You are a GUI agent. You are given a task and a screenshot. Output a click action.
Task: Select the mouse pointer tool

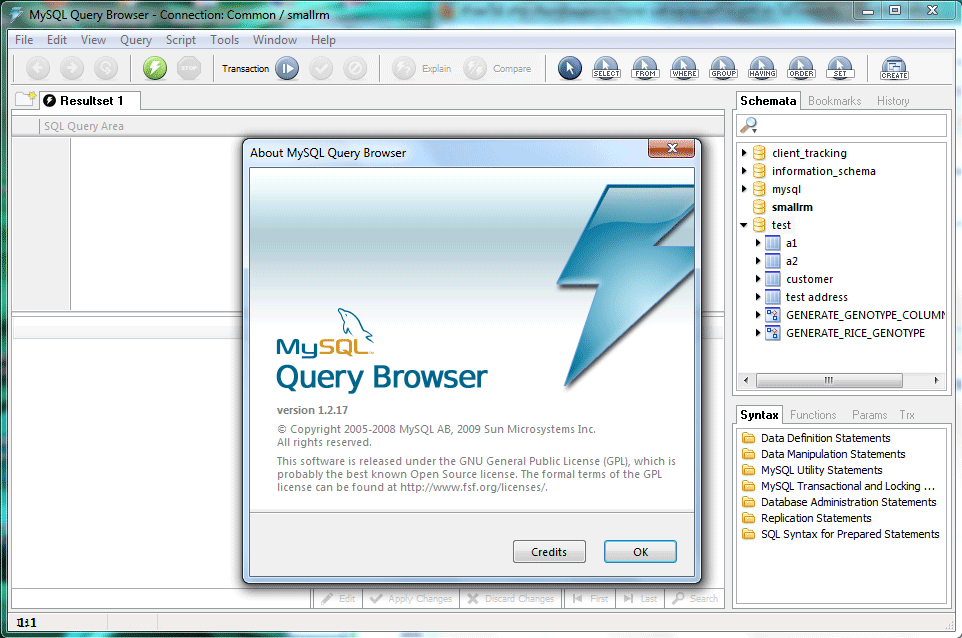570,68
